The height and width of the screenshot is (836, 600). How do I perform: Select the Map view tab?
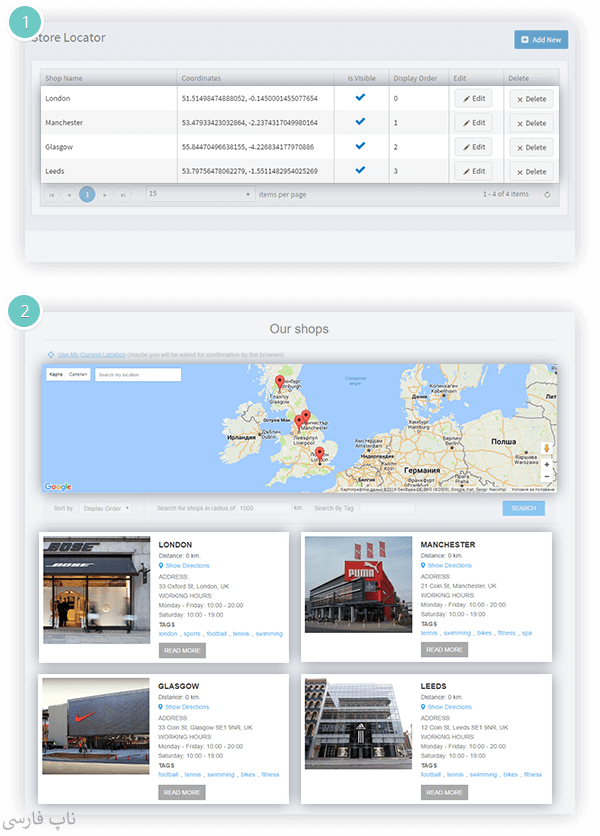56,375
